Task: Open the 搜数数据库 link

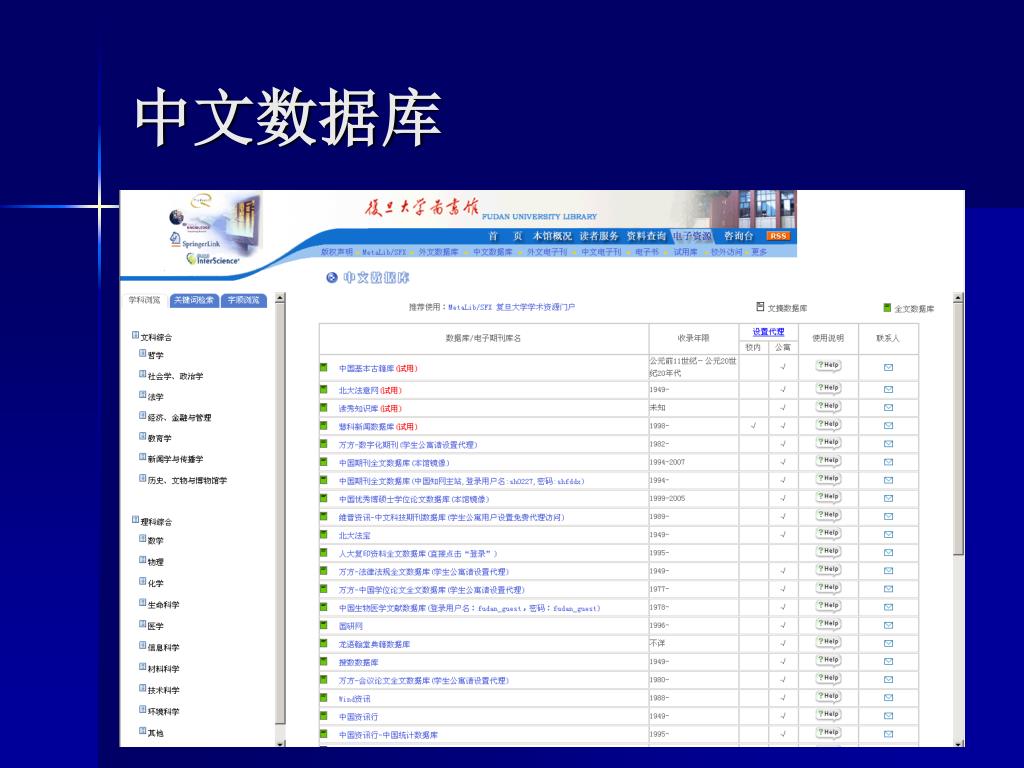Action: pos(359,662)
